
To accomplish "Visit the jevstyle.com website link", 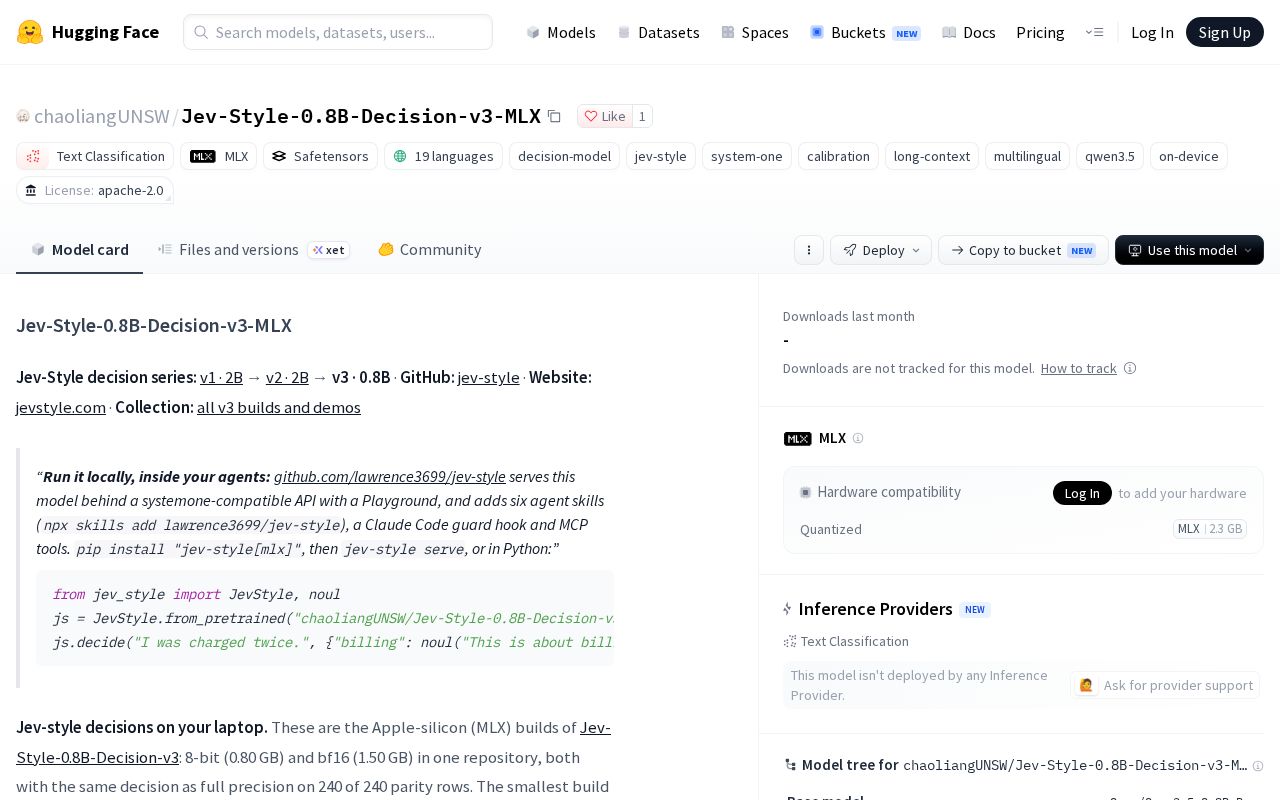I will click(x=61, y=407).
